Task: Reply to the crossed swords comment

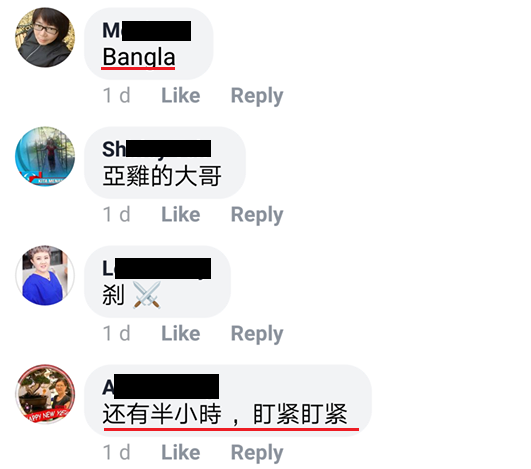Action: (257, 335)
